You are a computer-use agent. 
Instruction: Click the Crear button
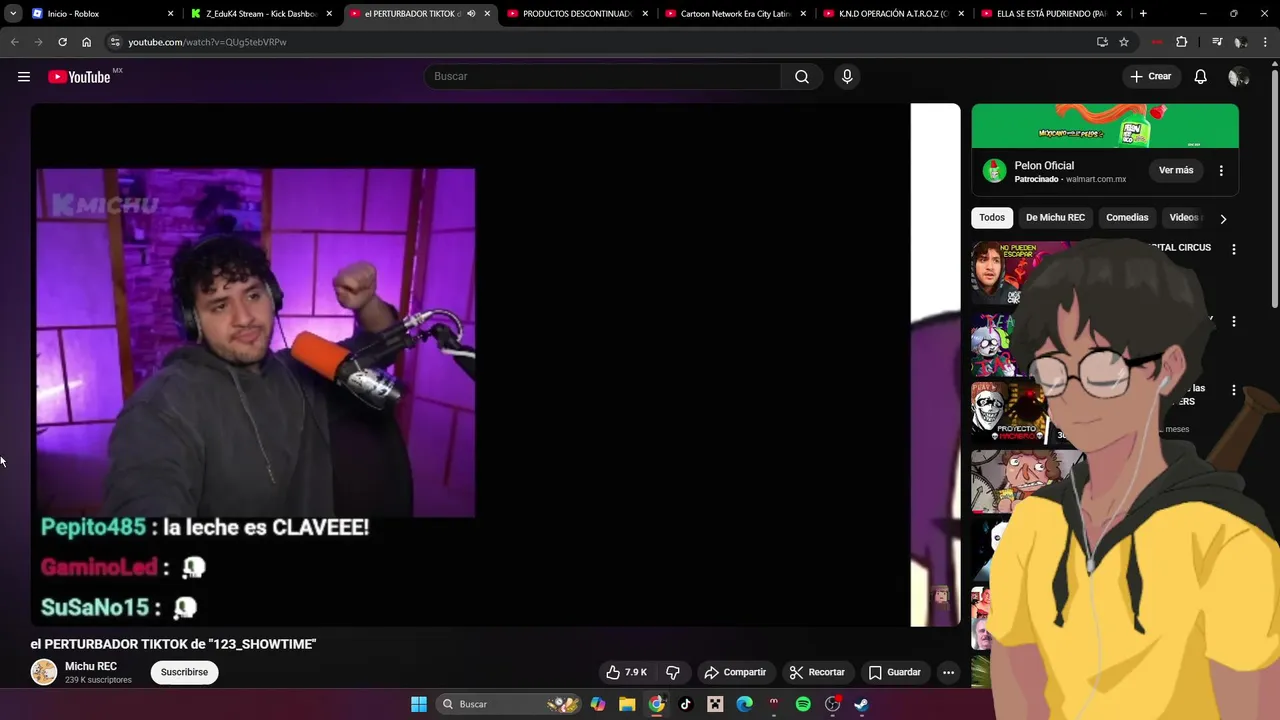(x=1150, y=77)
